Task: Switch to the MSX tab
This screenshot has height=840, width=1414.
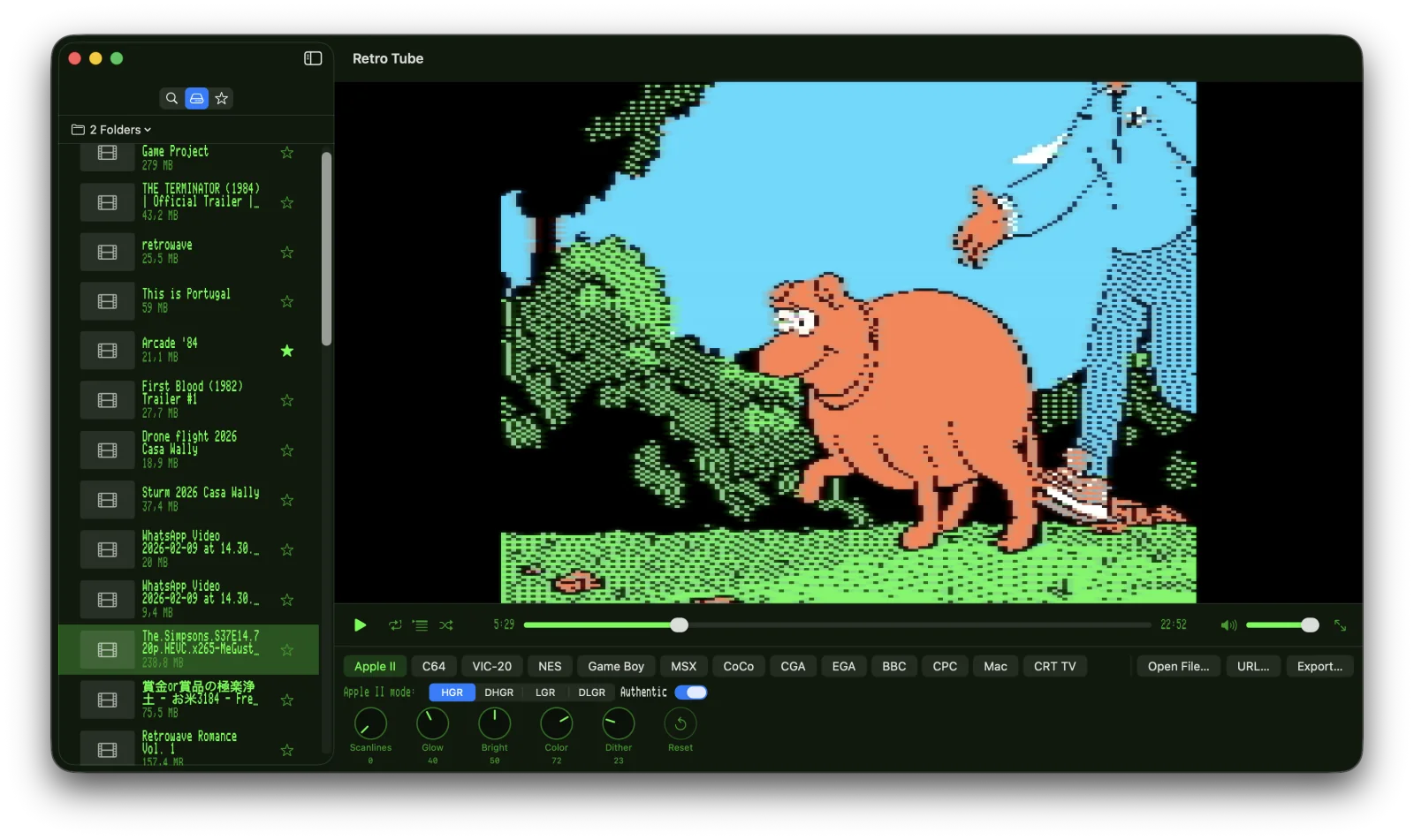Action: click(x=683, y=667)
